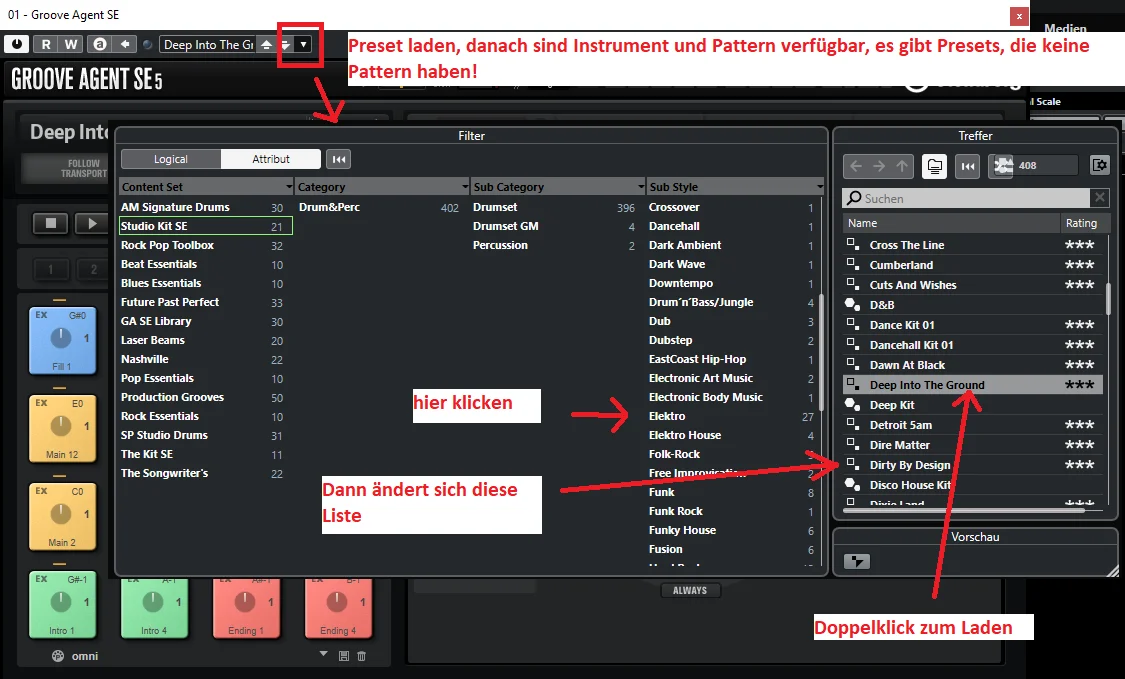Switch to the Logical filter tab
The height and width of the screenshot is (679, 1125).
[x=171, y=159]
